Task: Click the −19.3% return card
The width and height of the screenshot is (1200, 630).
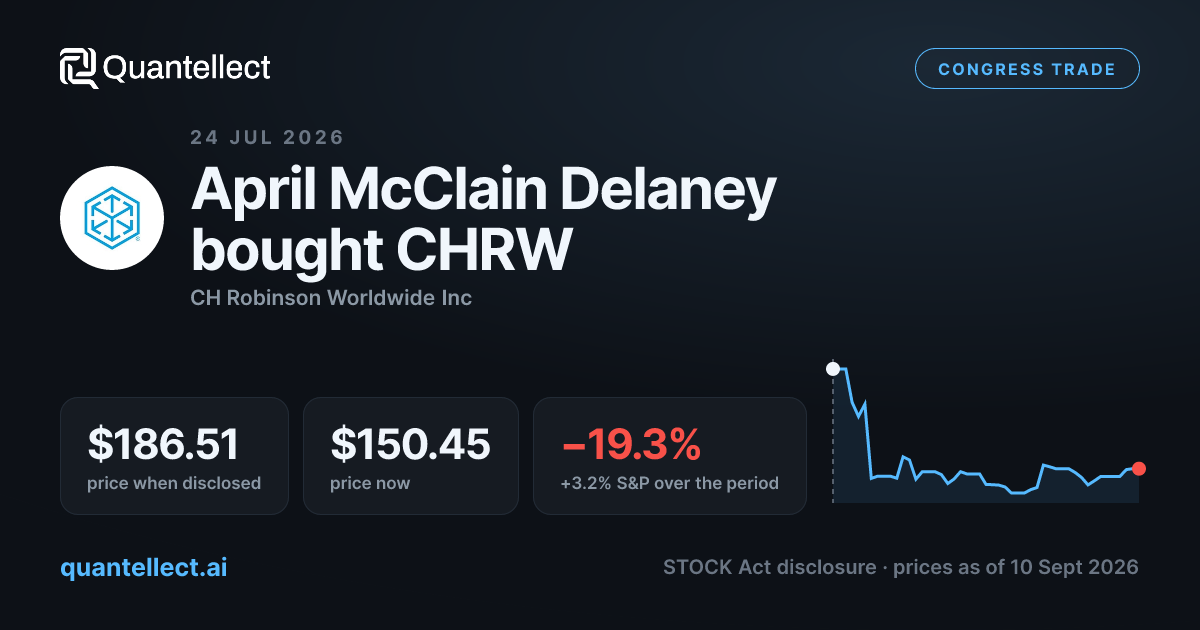Action: pos(670,456)
